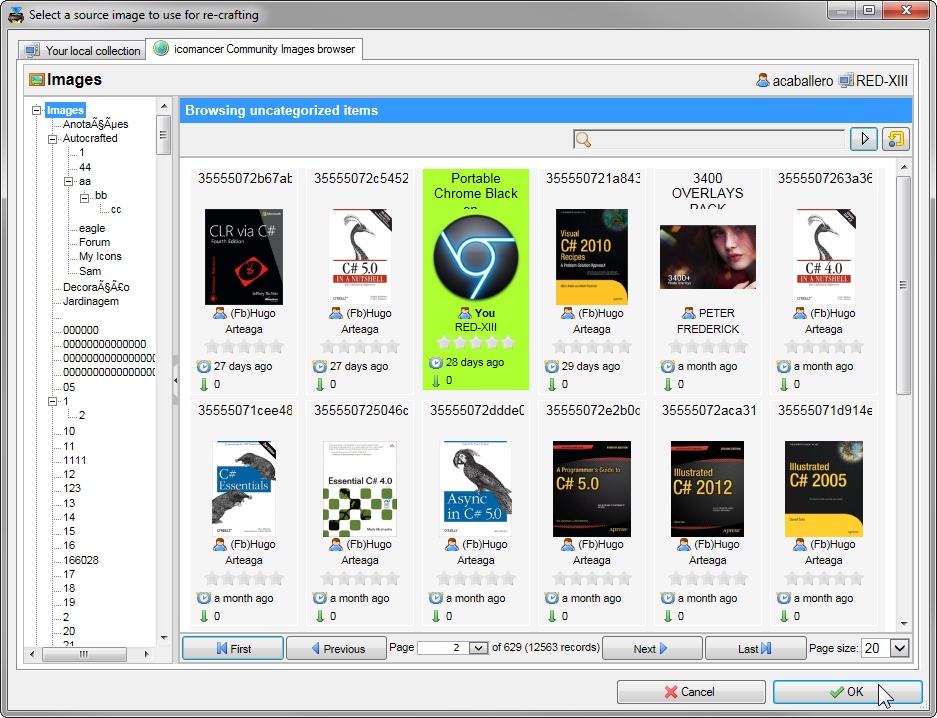
Task: Select the 166028 tree folder
Action: (81, 560)
